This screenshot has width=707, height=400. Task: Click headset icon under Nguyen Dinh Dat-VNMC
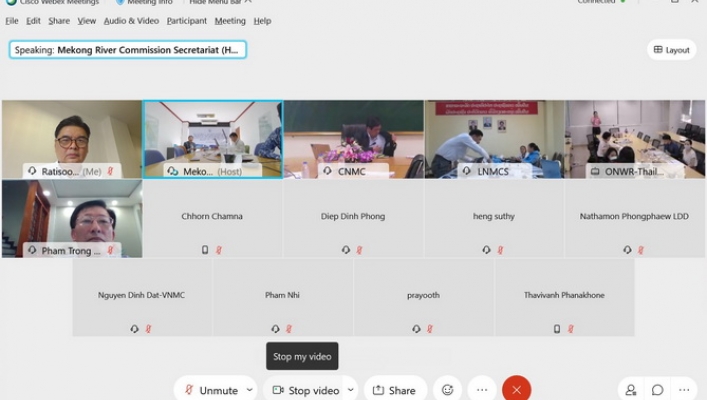coord(134,329)
